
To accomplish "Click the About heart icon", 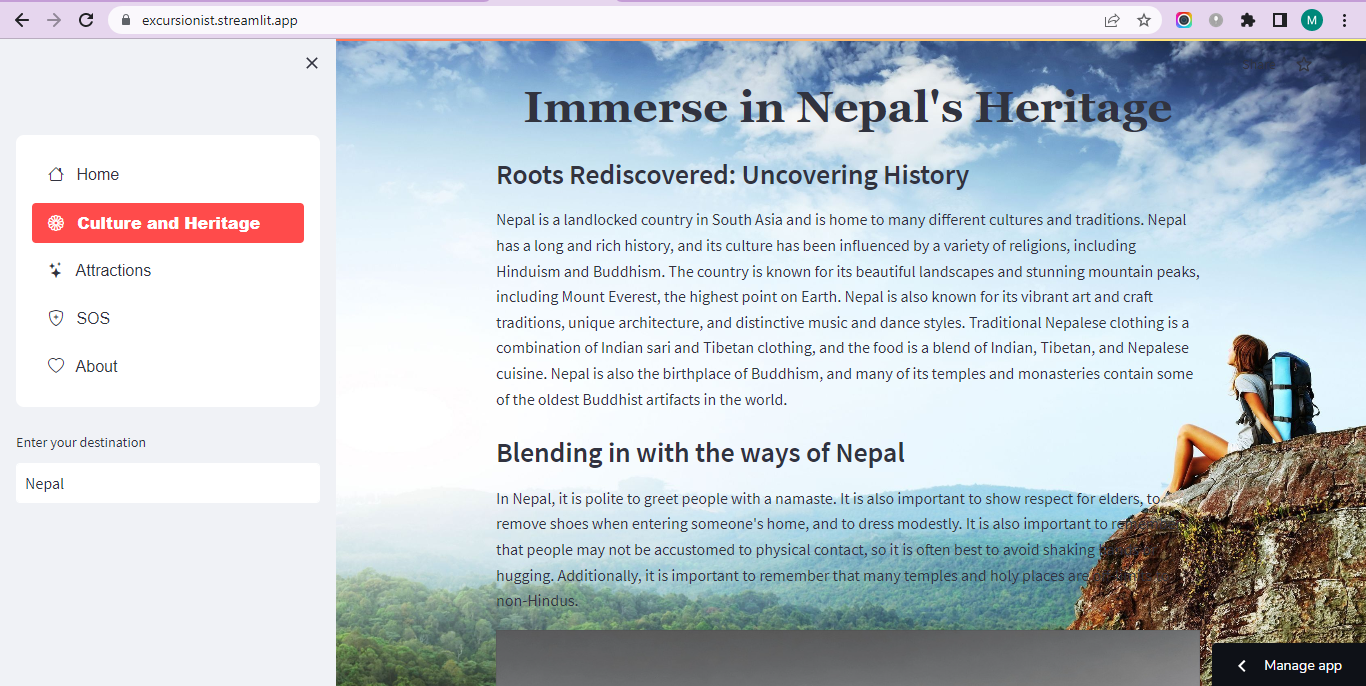I will click(56, 366).
